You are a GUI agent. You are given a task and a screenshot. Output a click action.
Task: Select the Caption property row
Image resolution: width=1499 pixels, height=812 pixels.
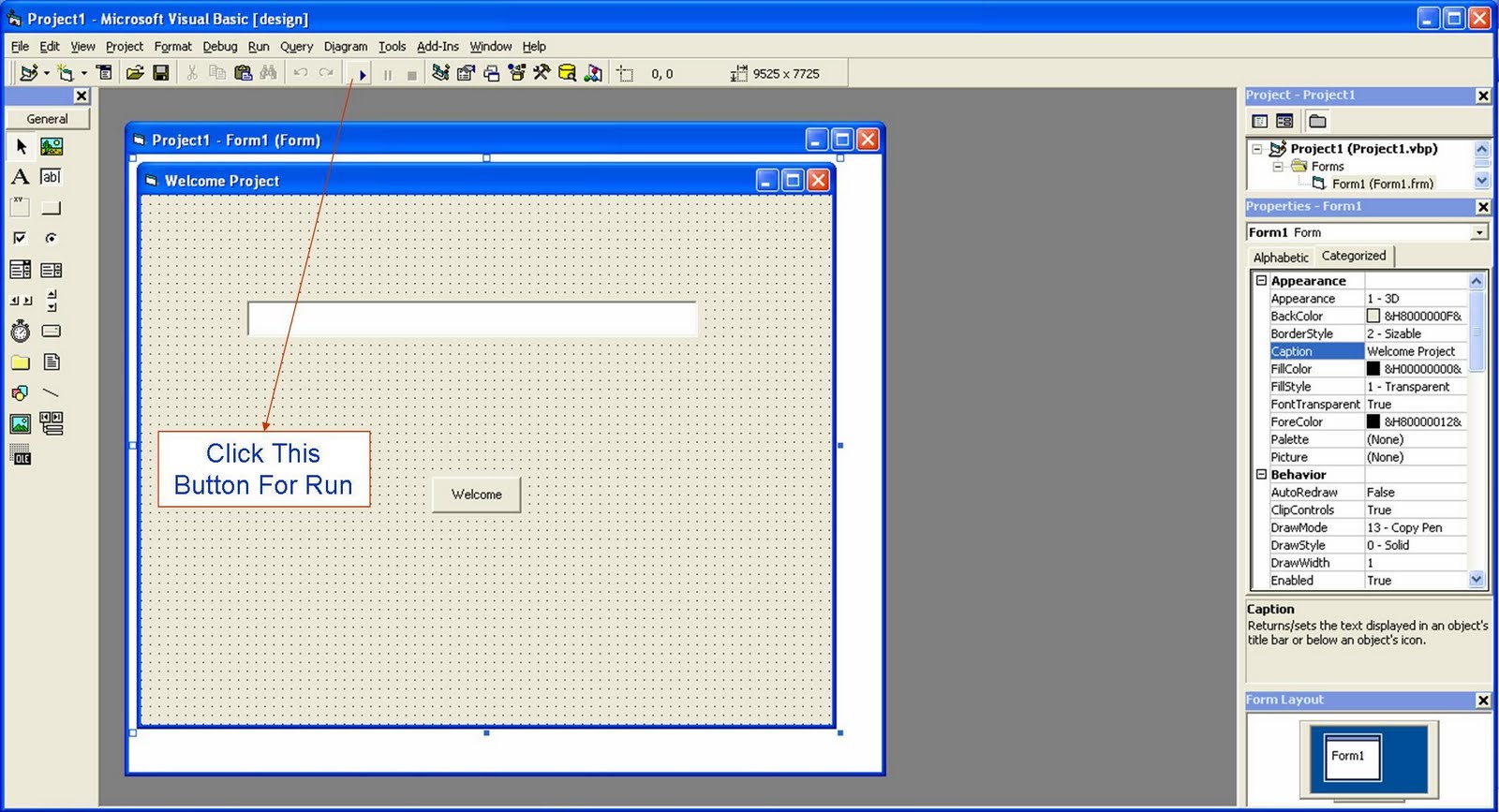coord(1368,351)
